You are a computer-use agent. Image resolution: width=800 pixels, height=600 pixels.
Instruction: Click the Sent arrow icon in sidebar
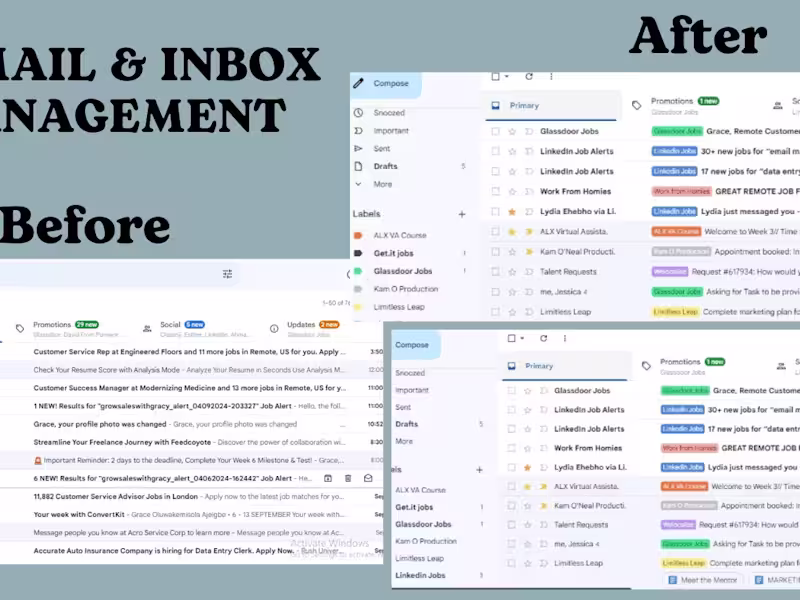point(359,148)
